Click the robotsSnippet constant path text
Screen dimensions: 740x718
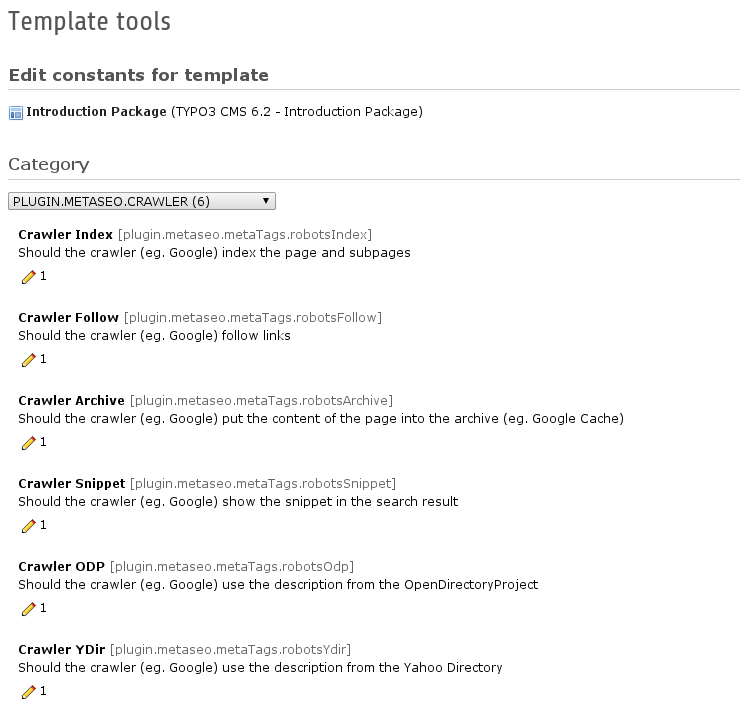(x=263, y=484)
